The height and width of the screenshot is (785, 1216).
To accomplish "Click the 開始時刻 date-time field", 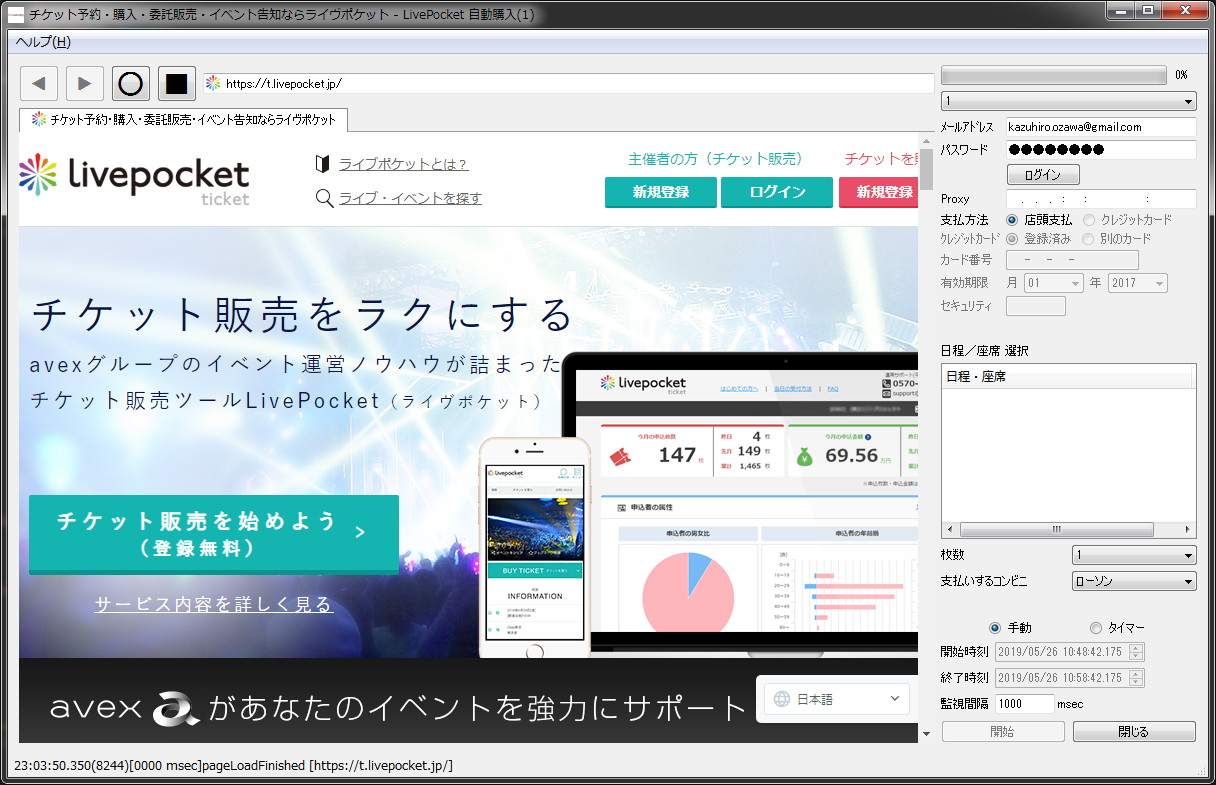I will [x=1070, y=652].
